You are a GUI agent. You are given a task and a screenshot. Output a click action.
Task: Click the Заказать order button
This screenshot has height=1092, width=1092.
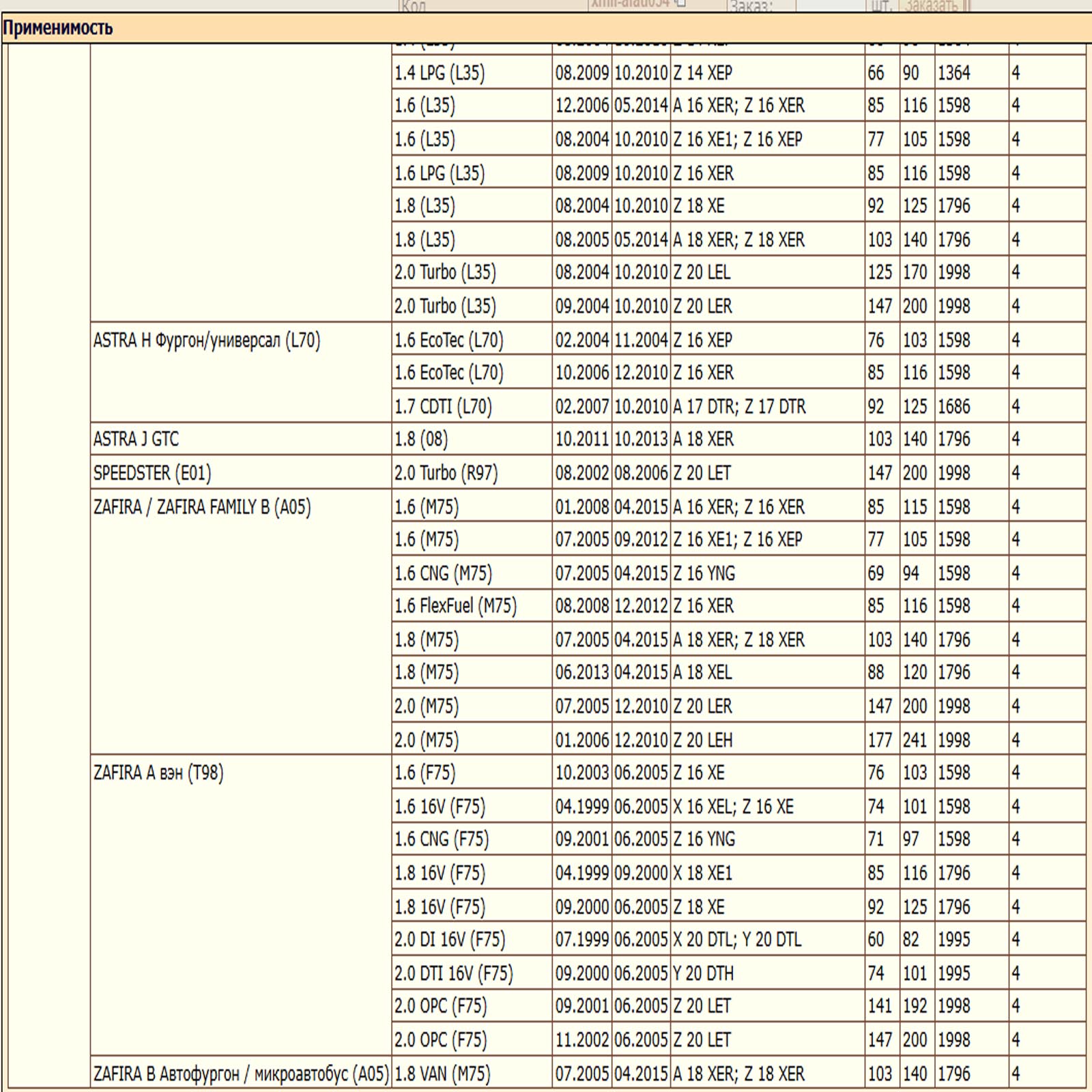click(932, 5)
